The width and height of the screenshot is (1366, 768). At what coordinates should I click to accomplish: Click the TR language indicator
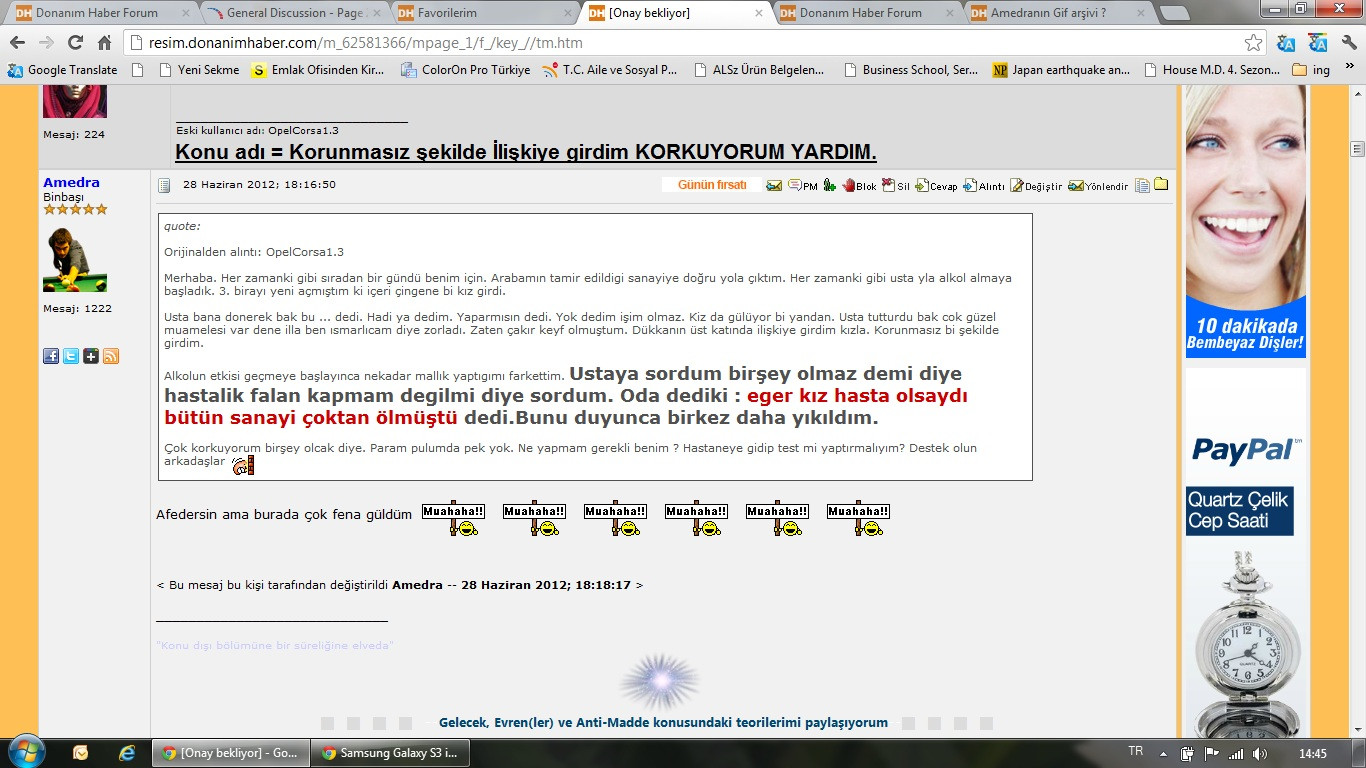[x=1135, y=751]
